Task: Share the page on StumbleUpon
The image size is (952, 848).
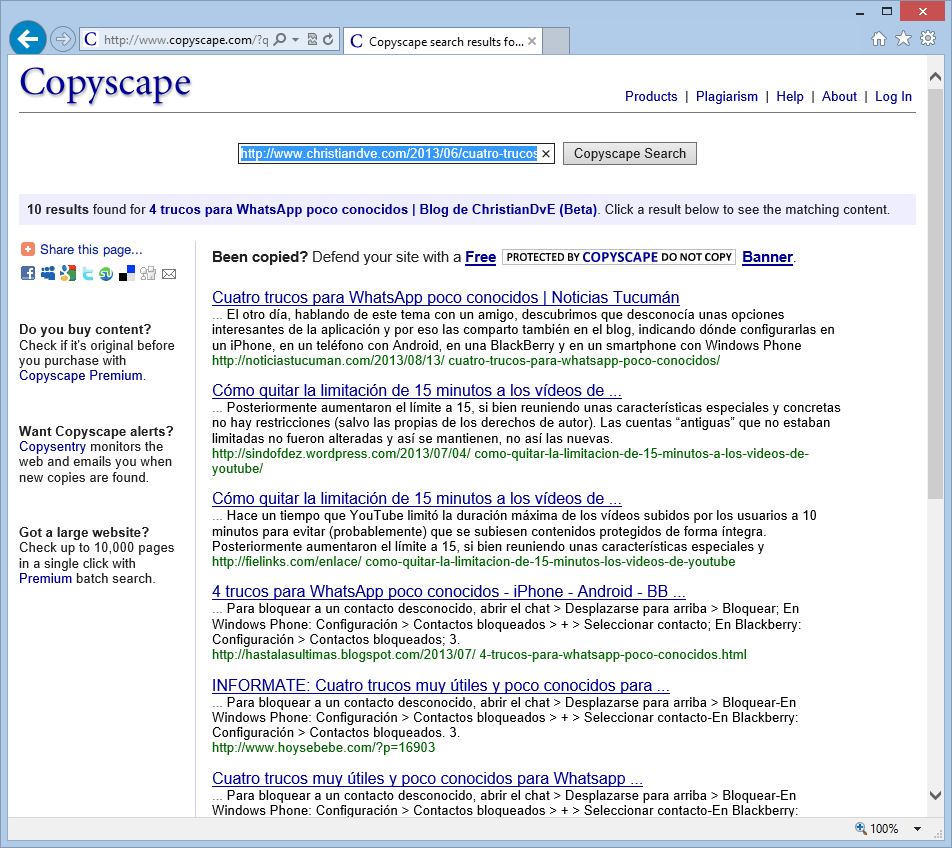Action: [x=106, y=274]
